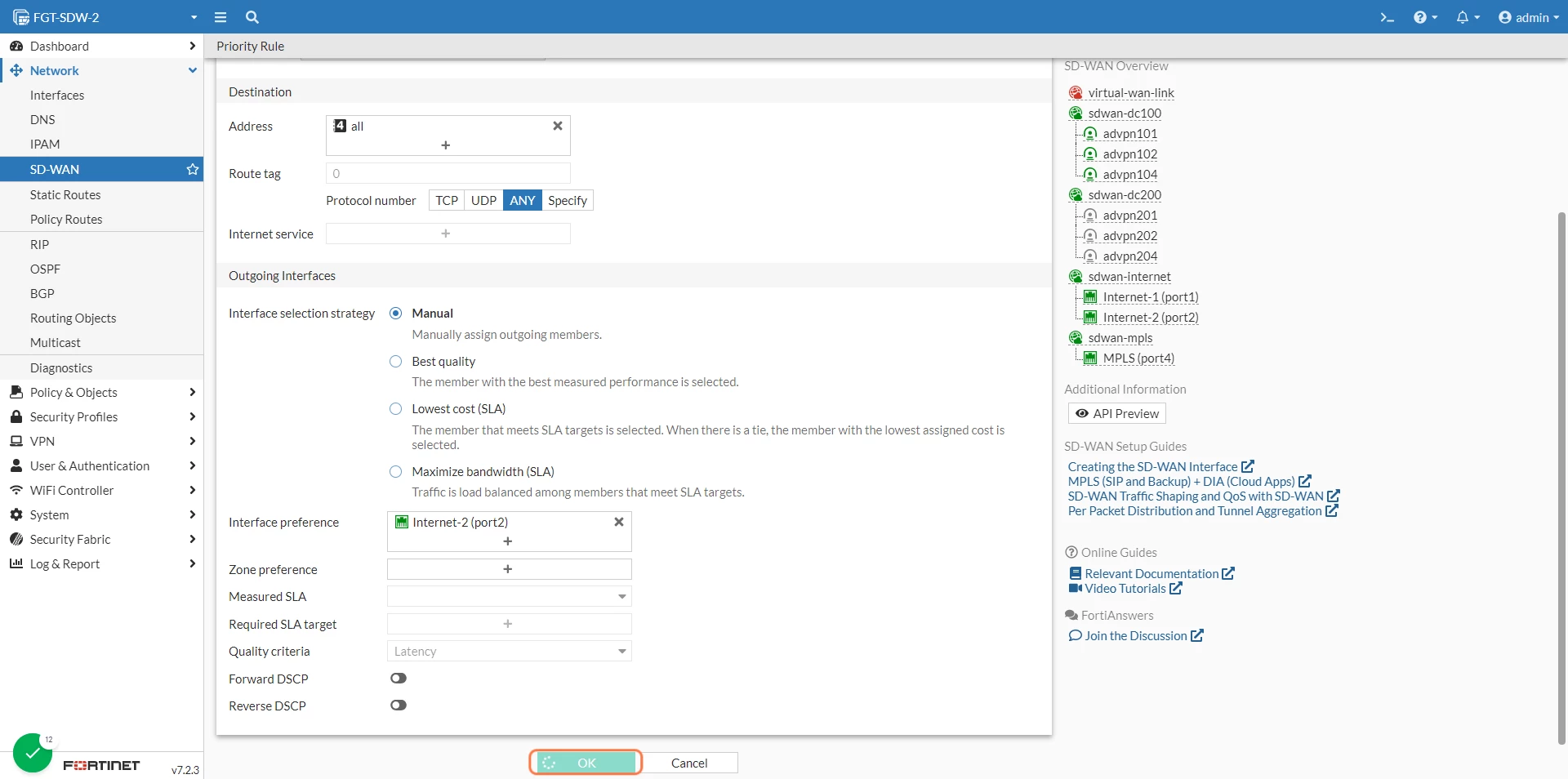Screen dimensions: 1568x779
Task: Click the Policy & Objects icon
Action: [x=16, y=392]
